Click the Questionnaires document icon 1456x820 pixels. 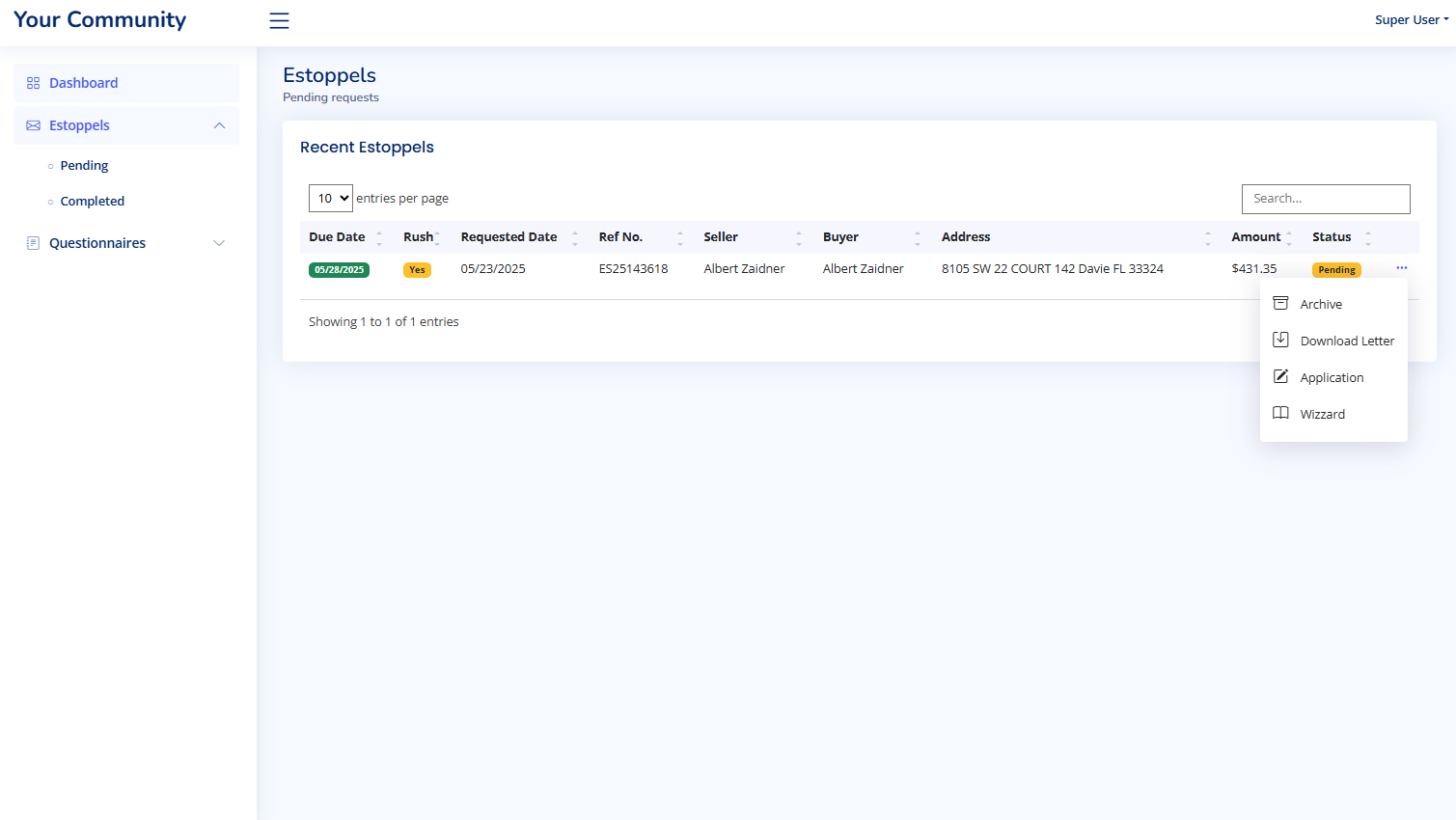[33, 243]
